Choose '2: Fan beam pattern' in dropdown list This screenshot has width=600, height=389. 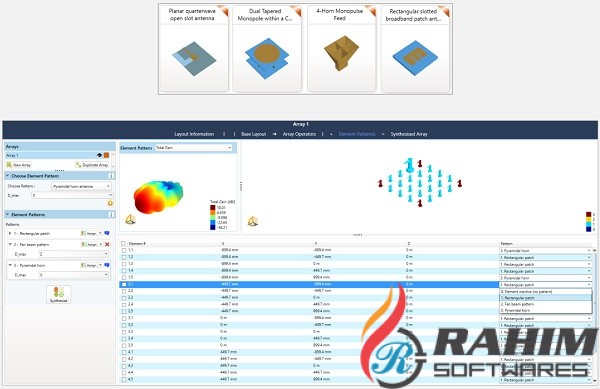point(546,304)
